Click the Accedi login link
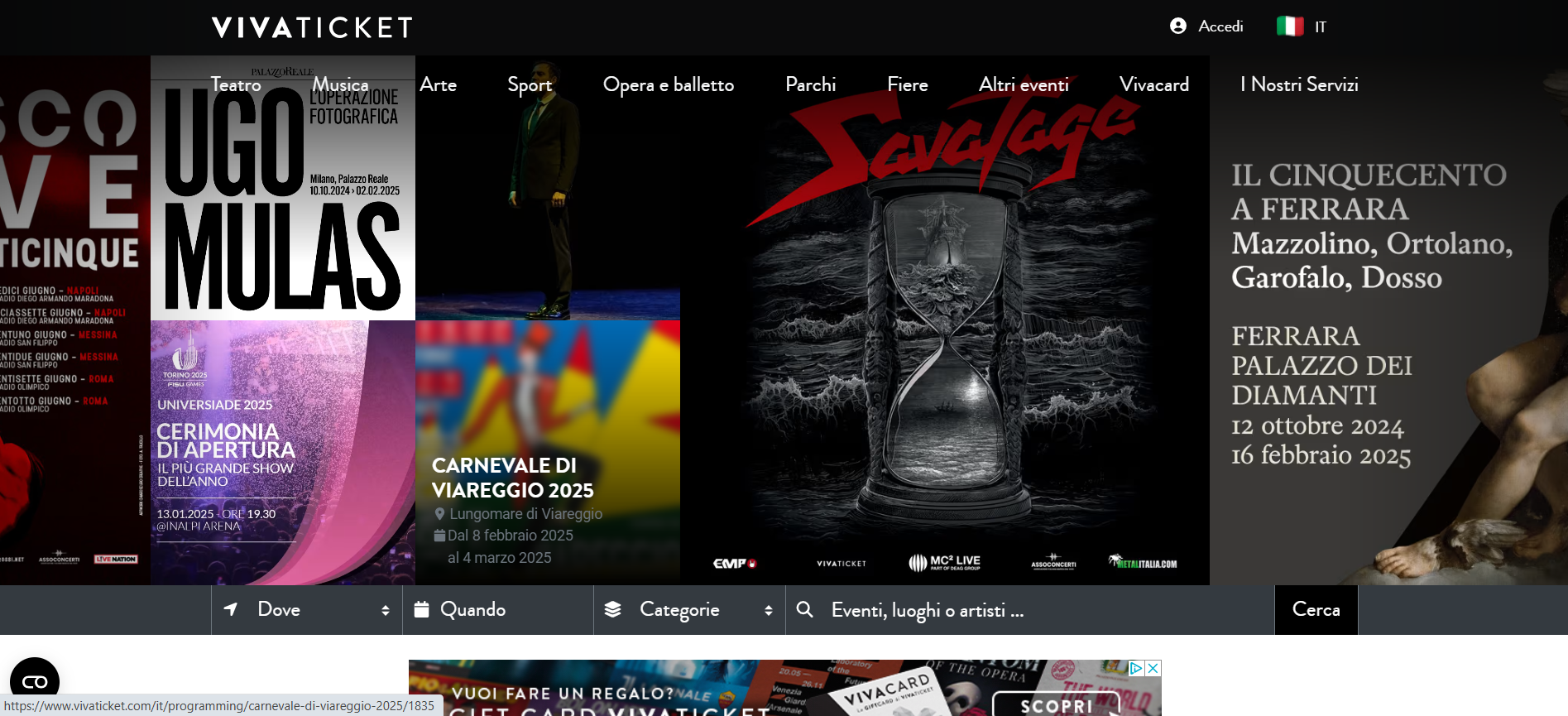Screen dimensions: 1568x716 (x=1220, y=26)
